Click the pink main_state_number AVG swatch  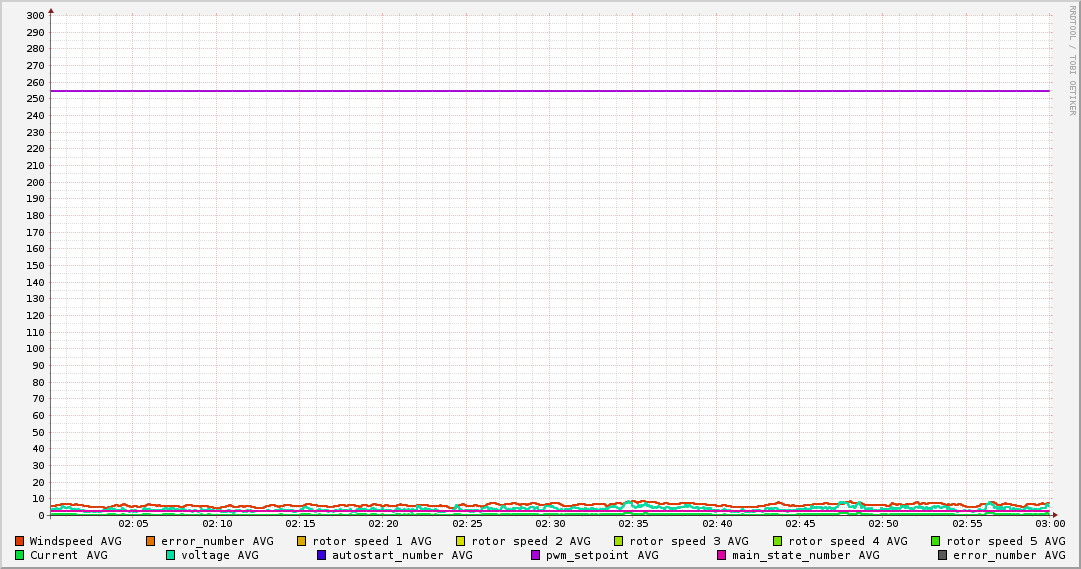tap(722, 555)
